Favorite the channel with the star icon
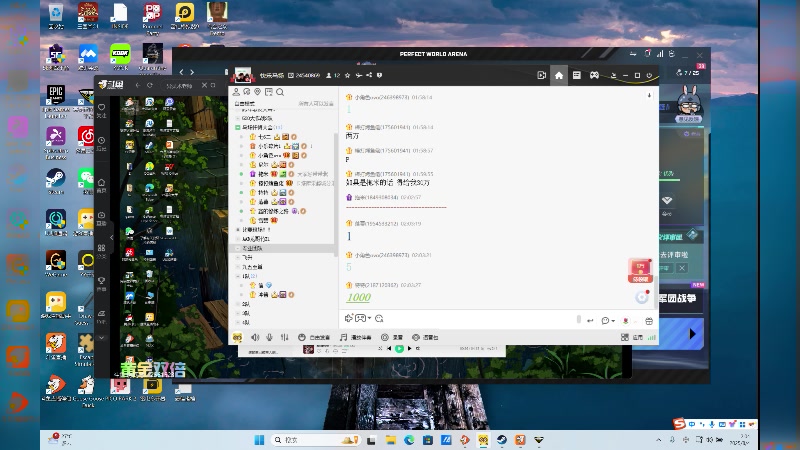 (x=347, y=76)
